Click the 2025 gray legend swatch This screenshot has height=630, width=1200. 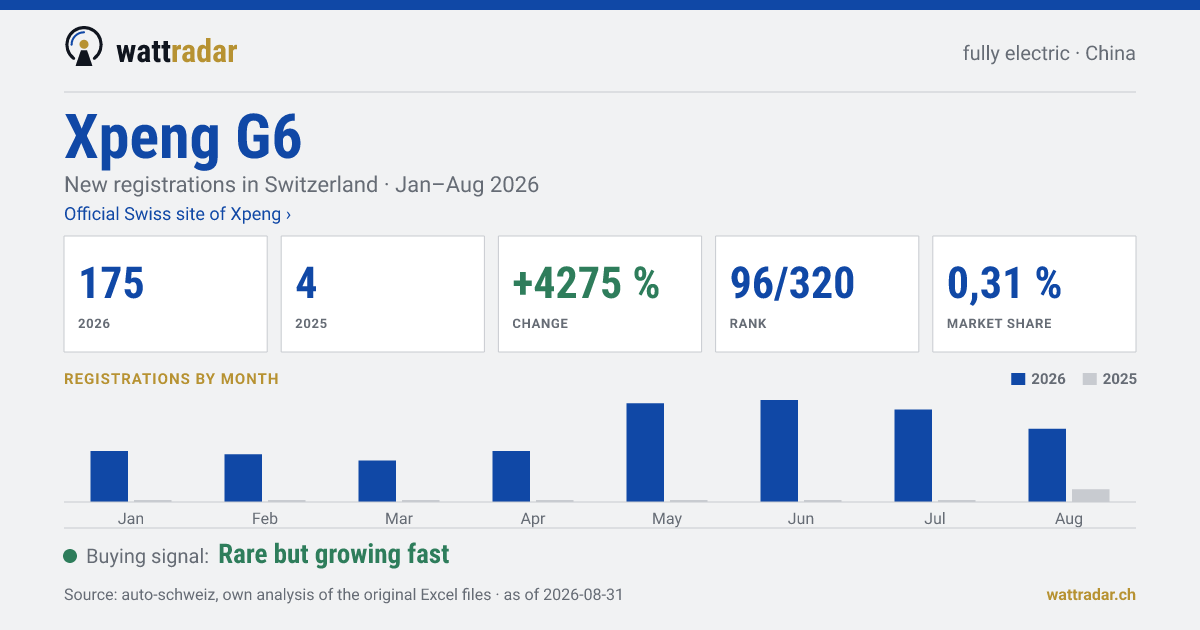1090,379
